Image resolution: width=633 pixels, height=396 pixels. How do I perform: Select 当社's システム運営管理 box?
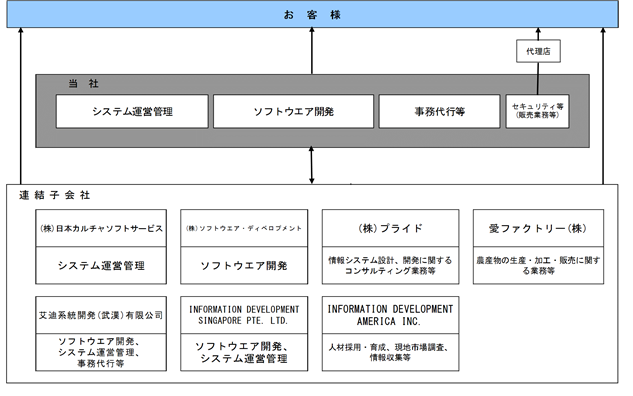tap(132, 111)
